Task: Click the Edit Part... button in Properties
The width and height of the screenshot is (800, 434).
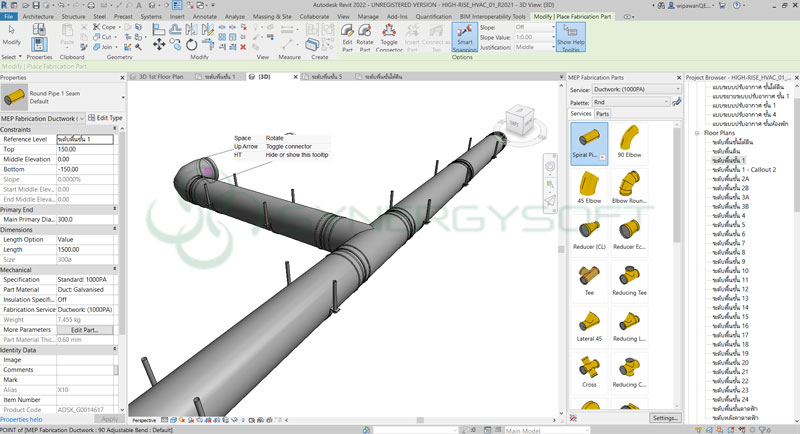Action: tap(84, 329)
